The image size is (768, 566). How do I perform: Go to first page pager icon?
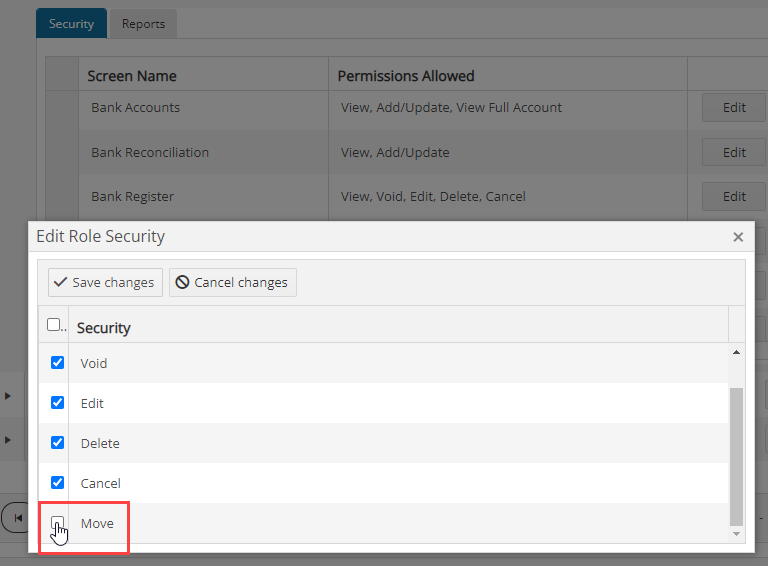click(x=18, y=518)
